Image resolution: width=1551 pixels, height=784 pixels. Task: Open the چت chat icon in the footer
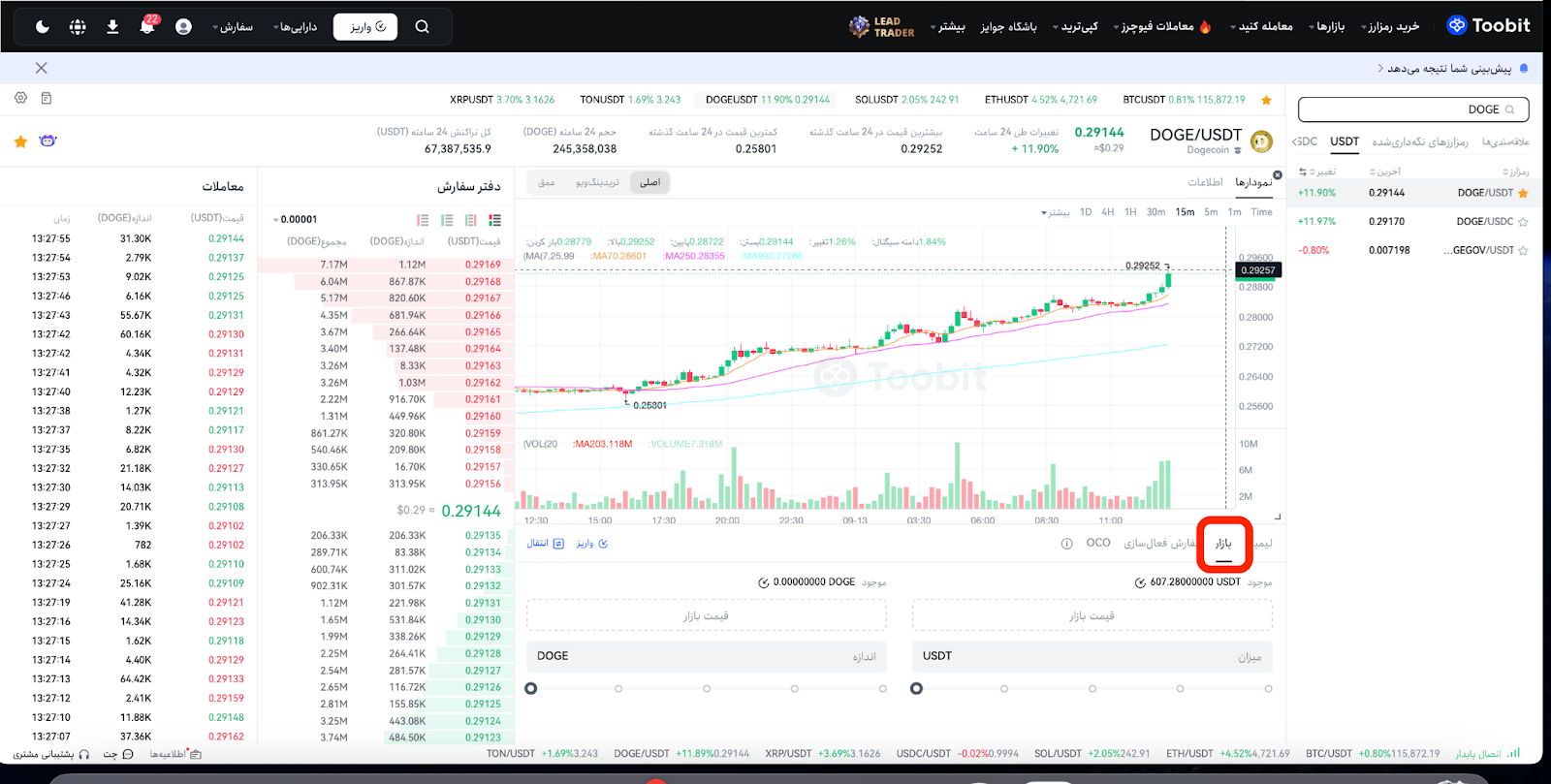[118, 754]
